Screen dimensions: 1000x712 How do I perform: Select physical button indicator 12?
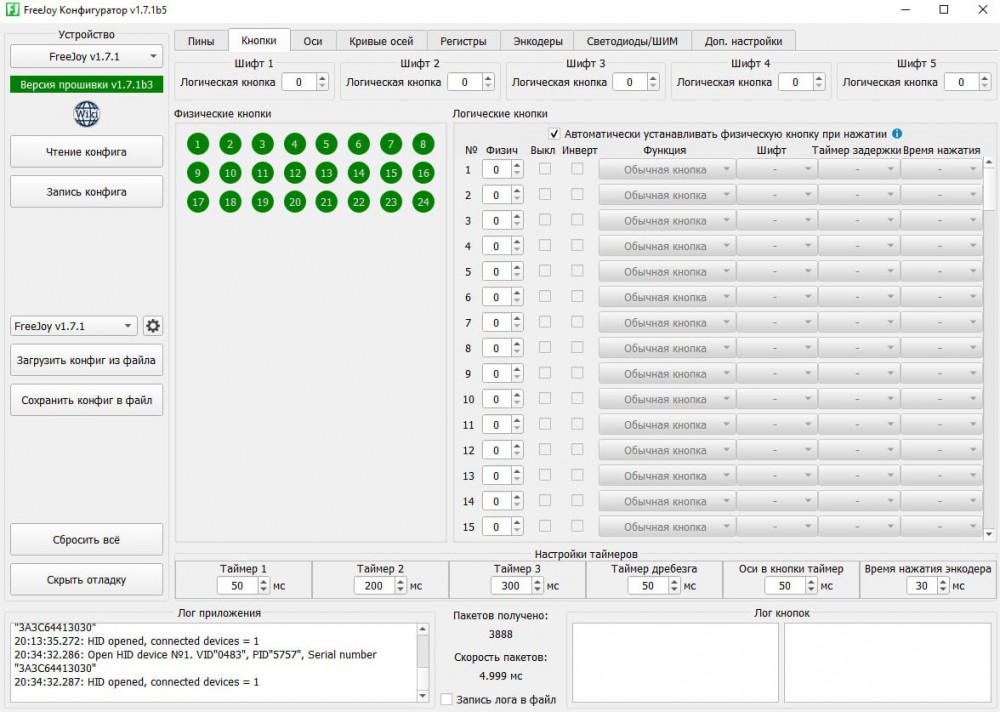click(295, 173)
